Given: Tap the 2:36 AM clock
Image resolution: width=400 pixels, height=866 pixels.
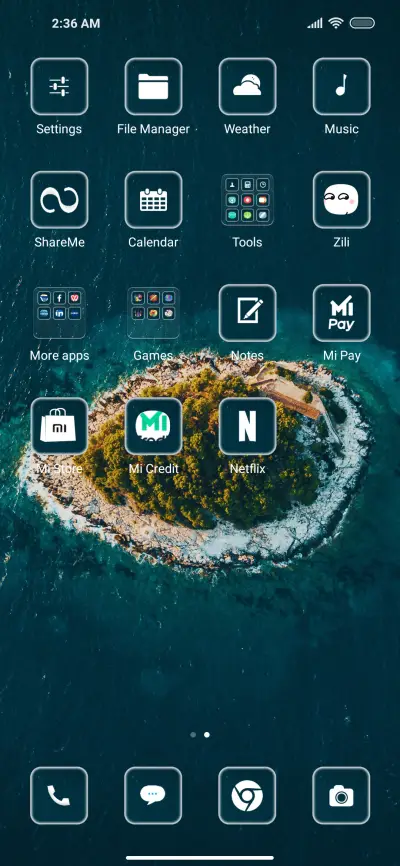Looking at the screenshot, I should click(x=76, y=24).
